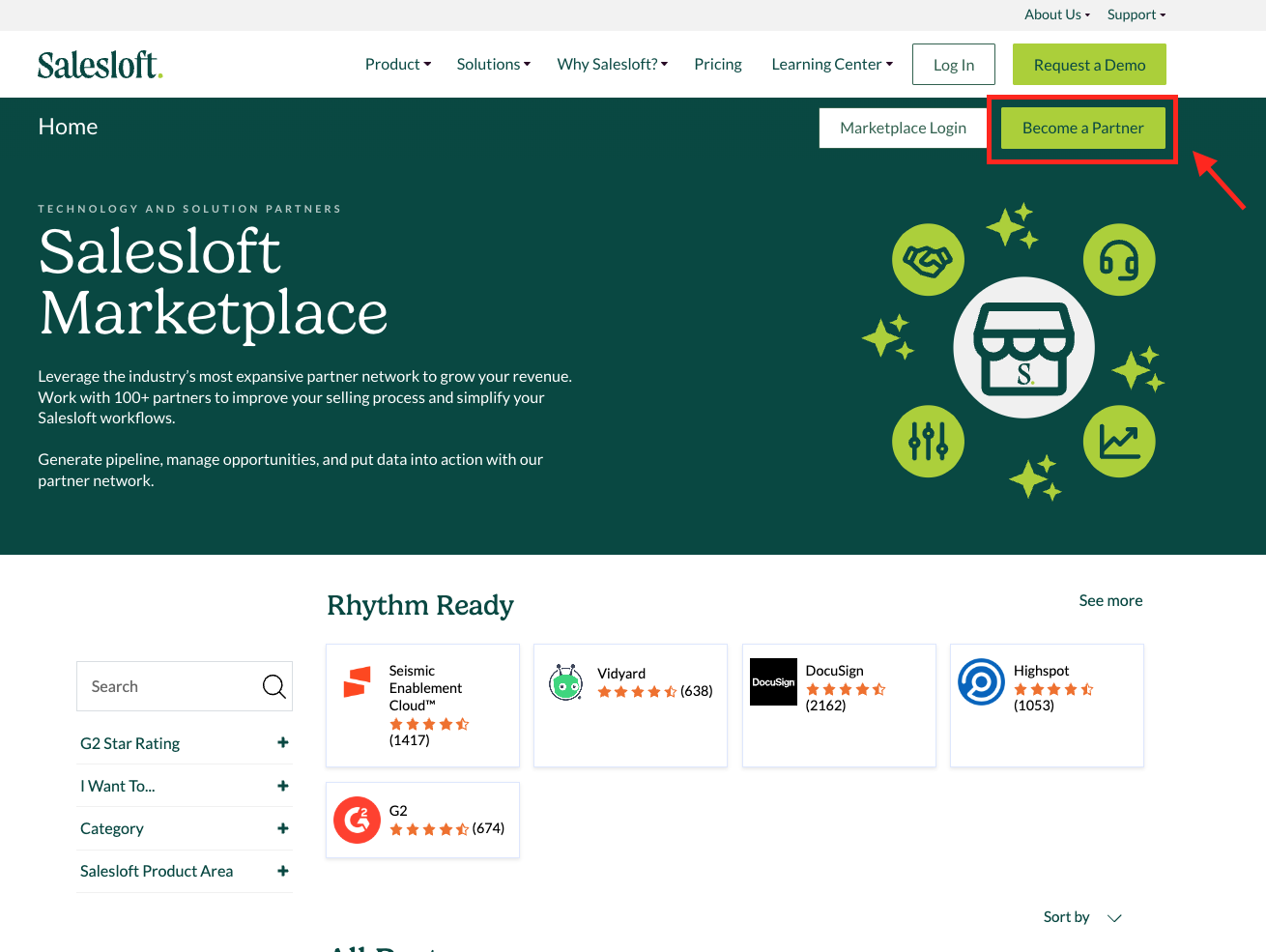This screenshot has width=1266, height=952.
Task: Expand the Salesloft Product Area filter
Action: (x=185, y=871)
